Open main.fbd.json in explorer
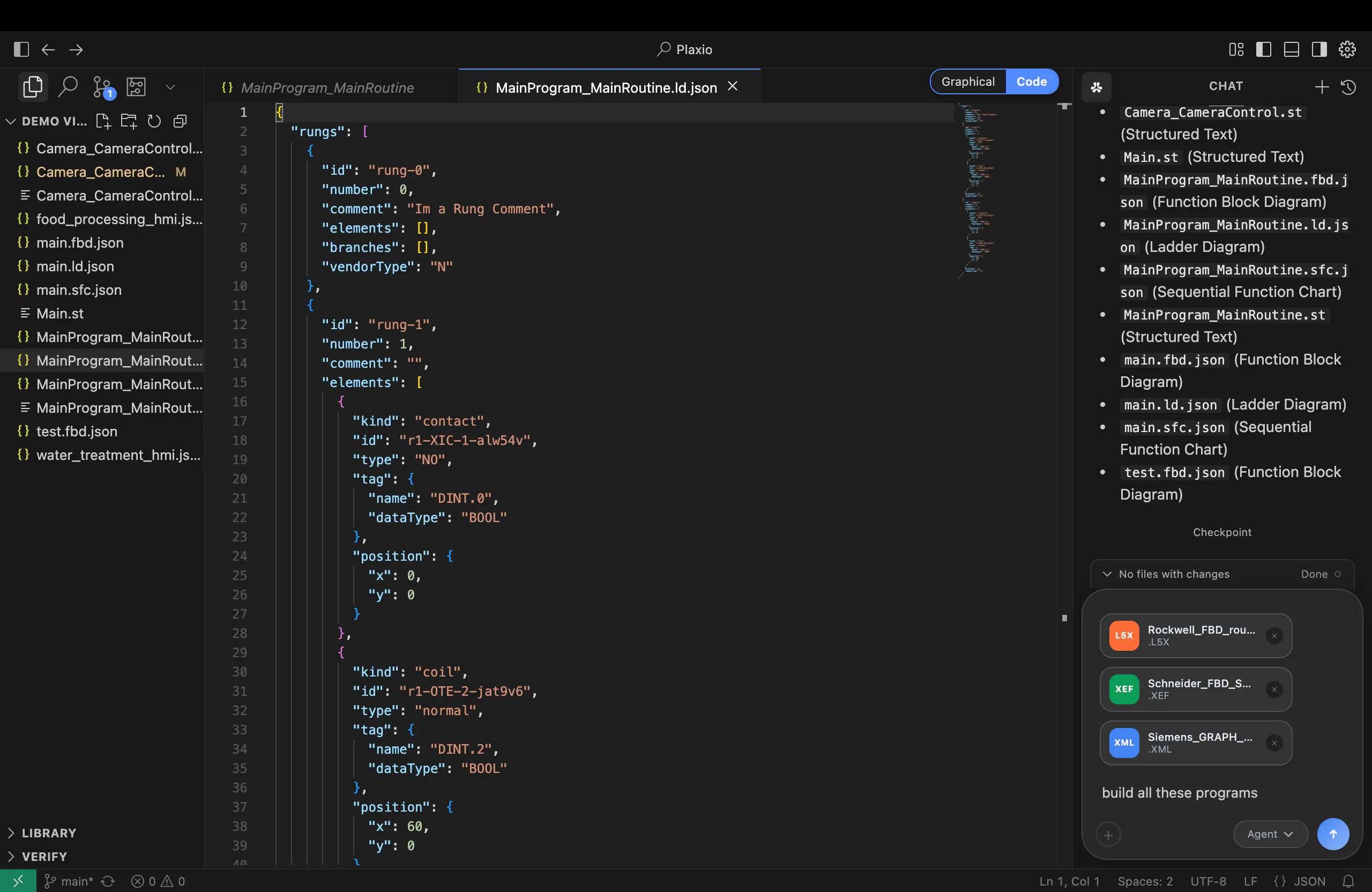 (101, 243)
